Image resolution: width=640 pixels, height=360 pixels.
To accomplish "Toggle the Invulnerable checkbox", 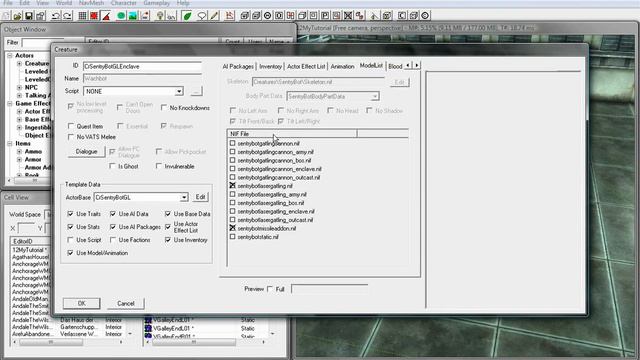I will [x=159, y=166].
